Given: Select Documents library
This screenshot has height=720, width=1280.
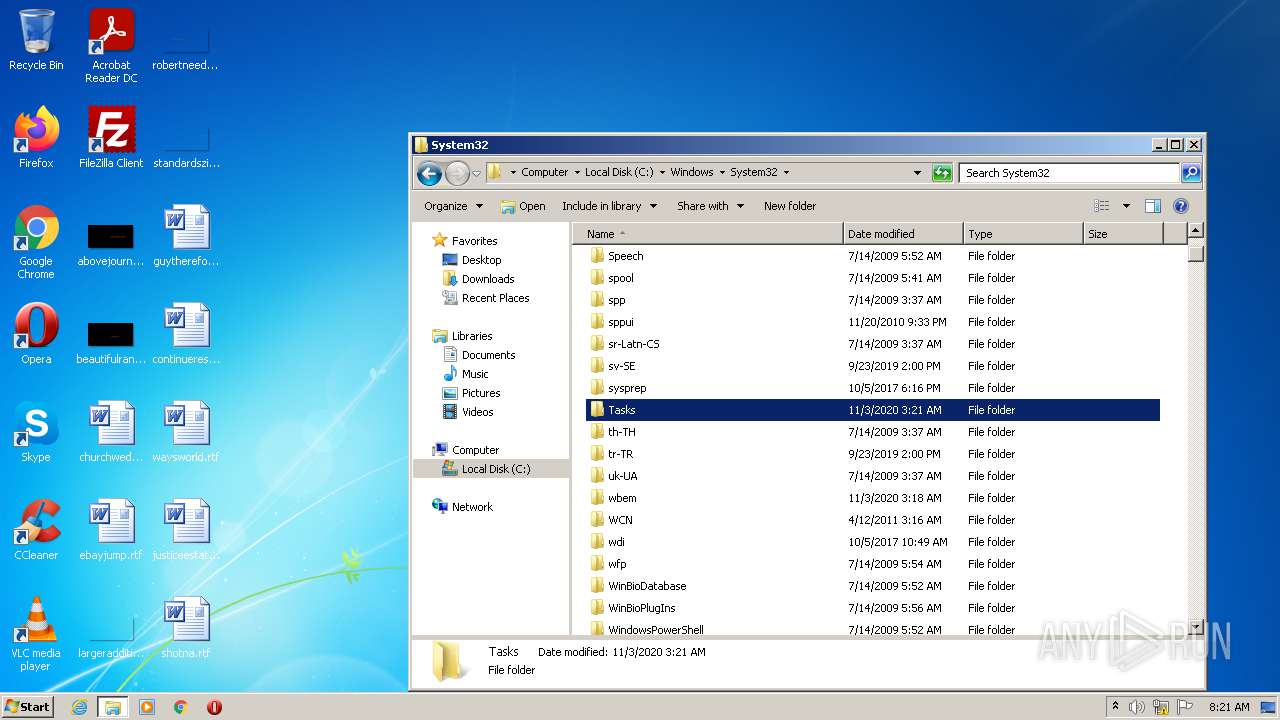Looking at the screenshot, I should tap(488, 355).
